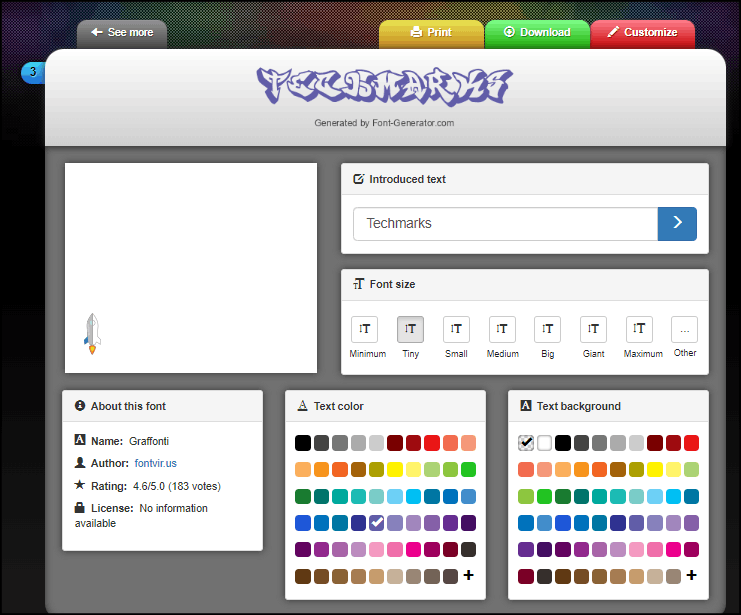The image size is (741, 615).
Task: Pick the Medium font size icon
Action: [502, 329]
